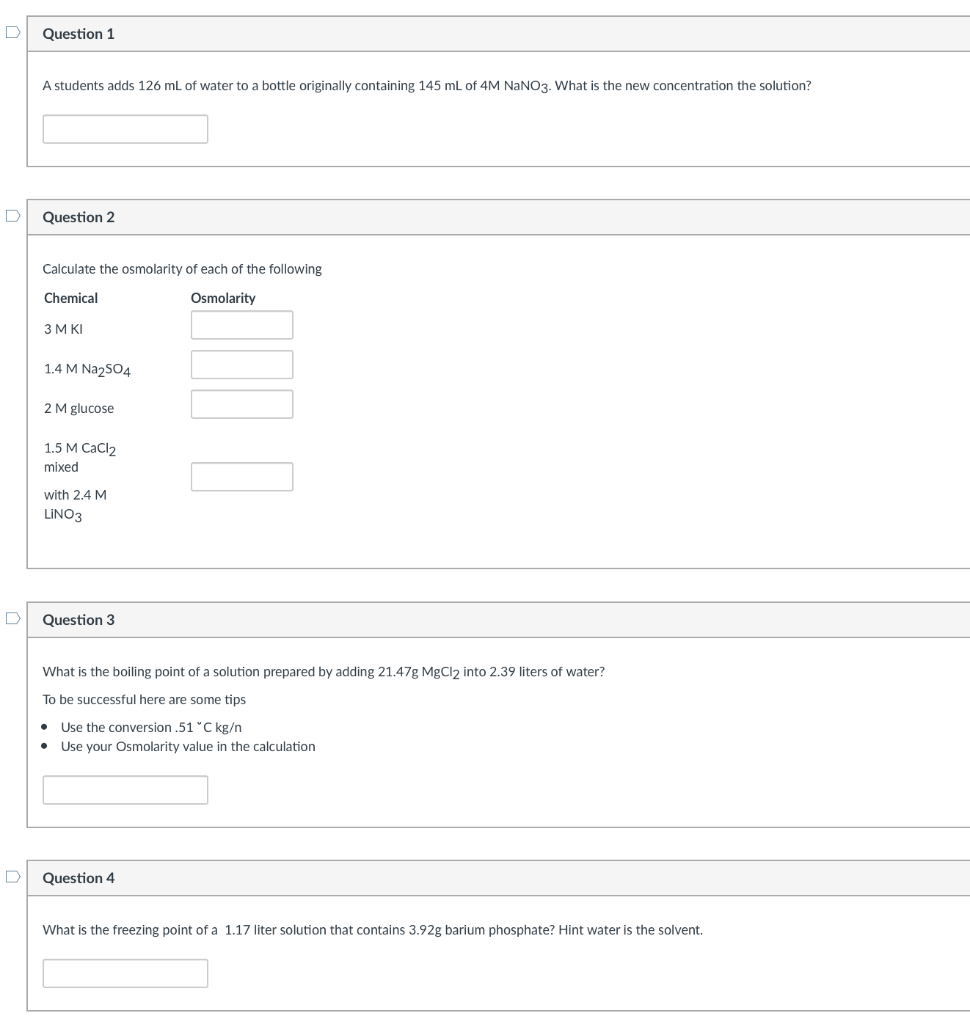Click the Question 2 header
Screen dimensions: 970x1024
(x=78, y=217)
